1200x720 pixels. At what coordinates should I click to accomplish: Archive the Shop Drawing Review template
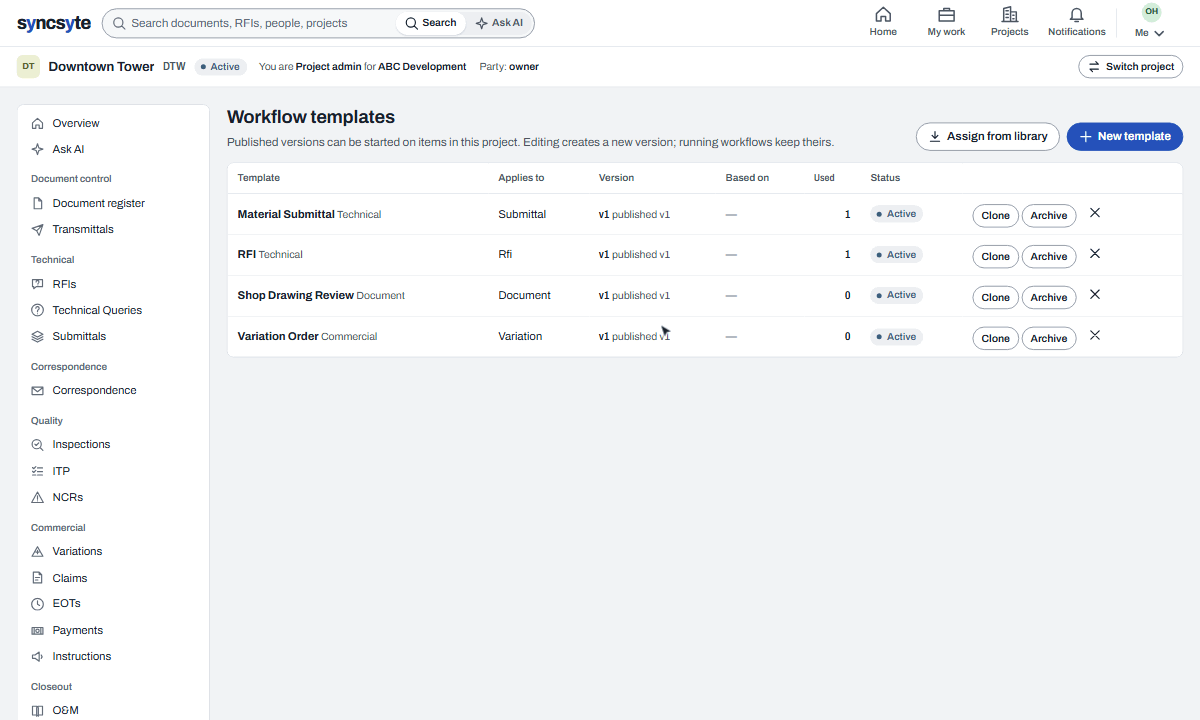1049,297
